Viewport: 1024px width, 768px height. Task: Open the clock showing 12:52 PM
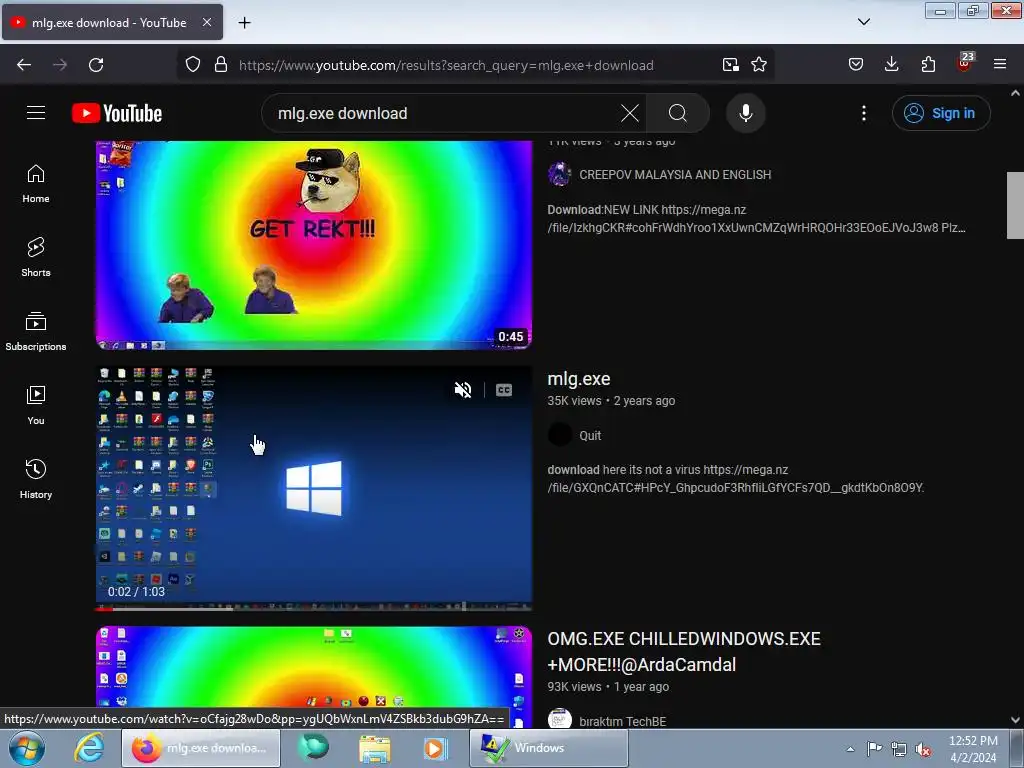click(x=973, y=749)
